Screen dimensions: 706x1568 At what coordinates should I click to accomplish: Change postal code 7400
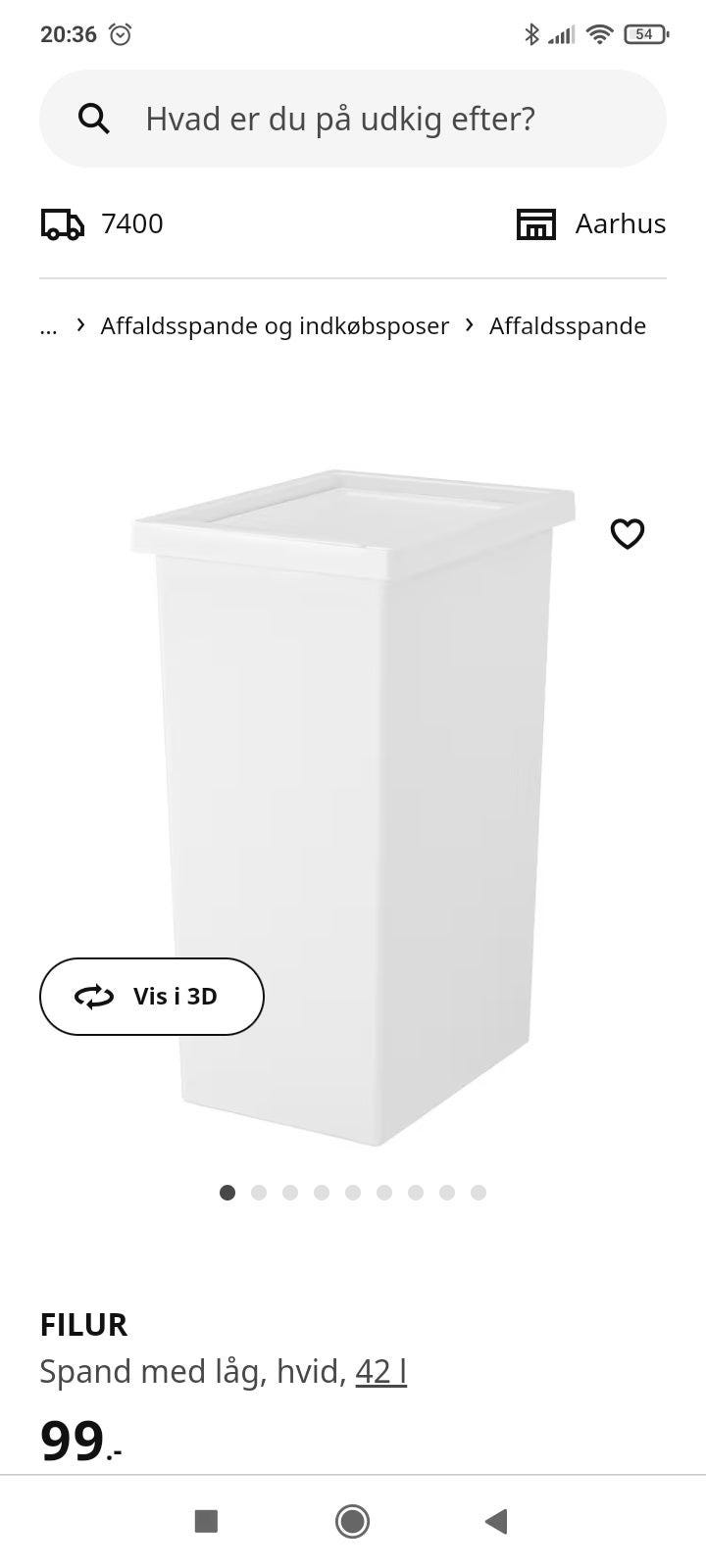[x=132, y=224]
